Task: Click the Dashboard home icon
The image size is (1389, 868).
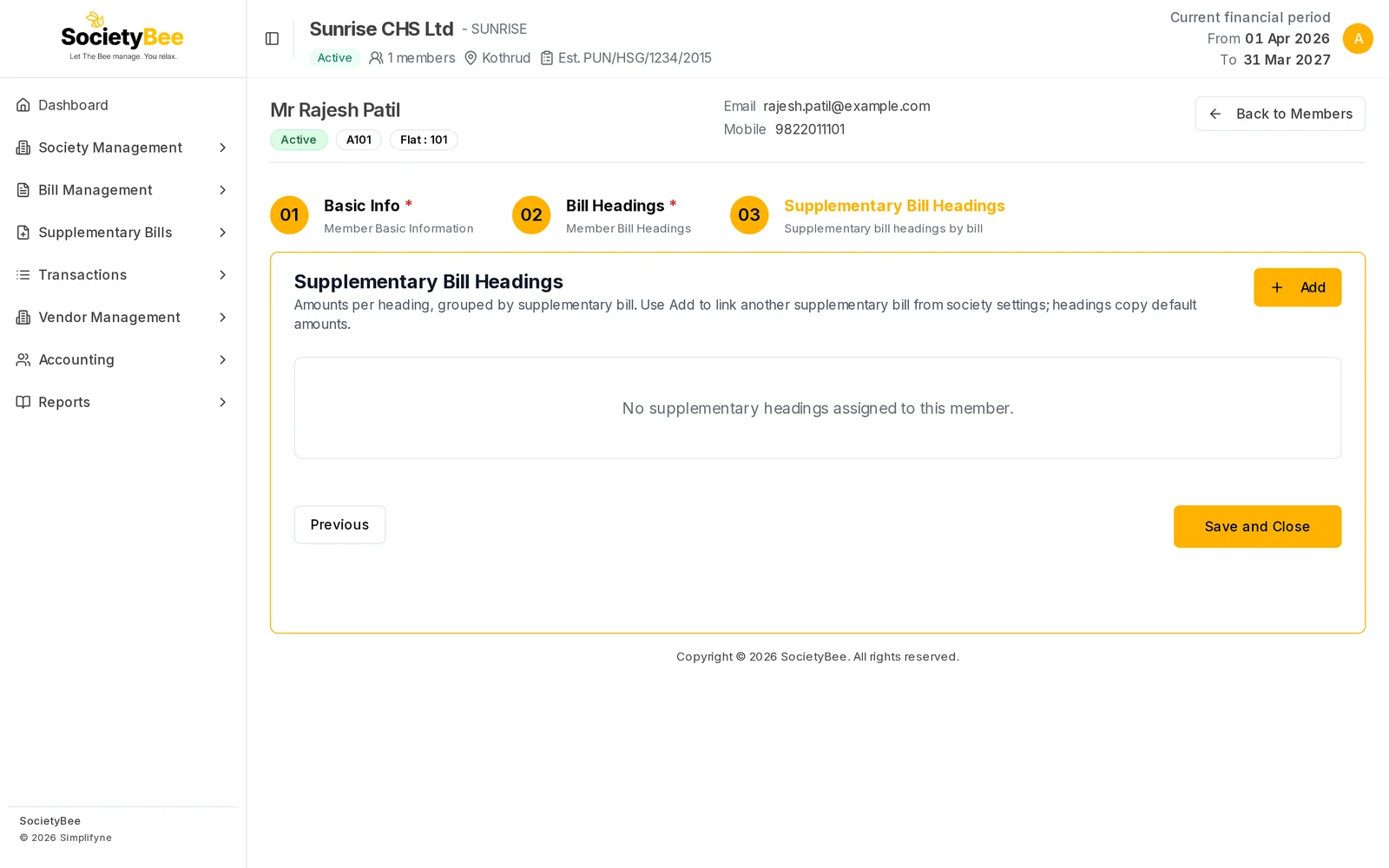Action: [23, 105]
